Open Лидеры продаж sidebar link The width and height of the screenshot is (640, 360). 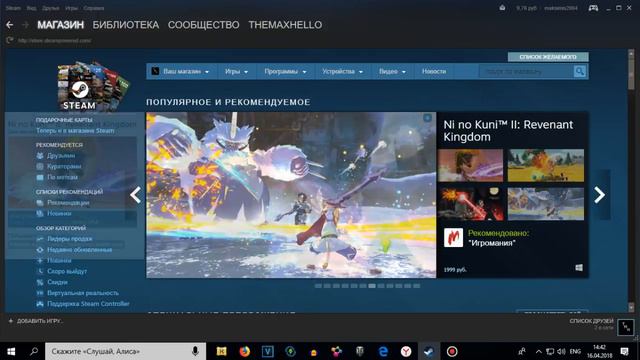69,239
